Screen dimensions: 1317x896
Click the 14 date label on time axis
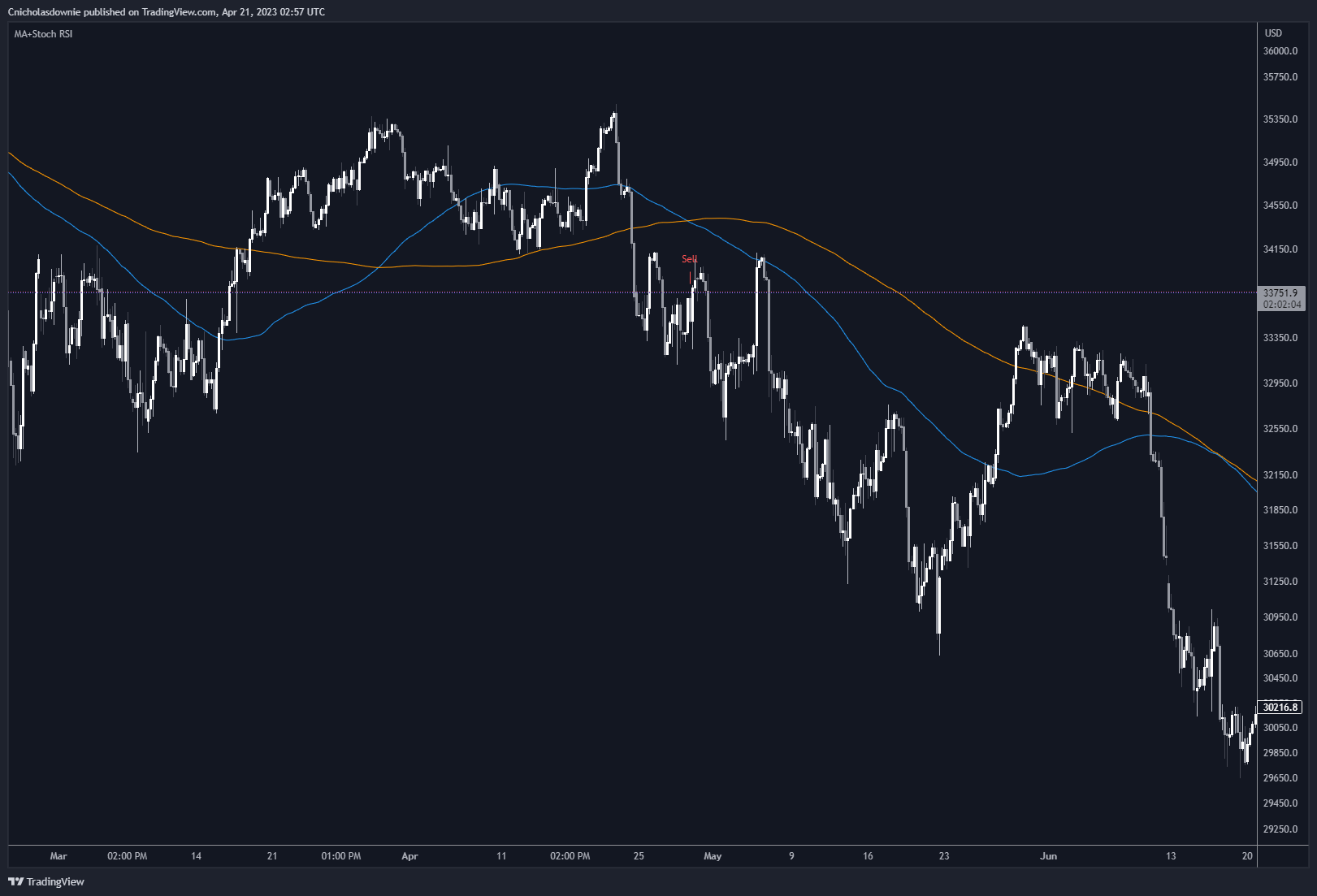(196, 856)
